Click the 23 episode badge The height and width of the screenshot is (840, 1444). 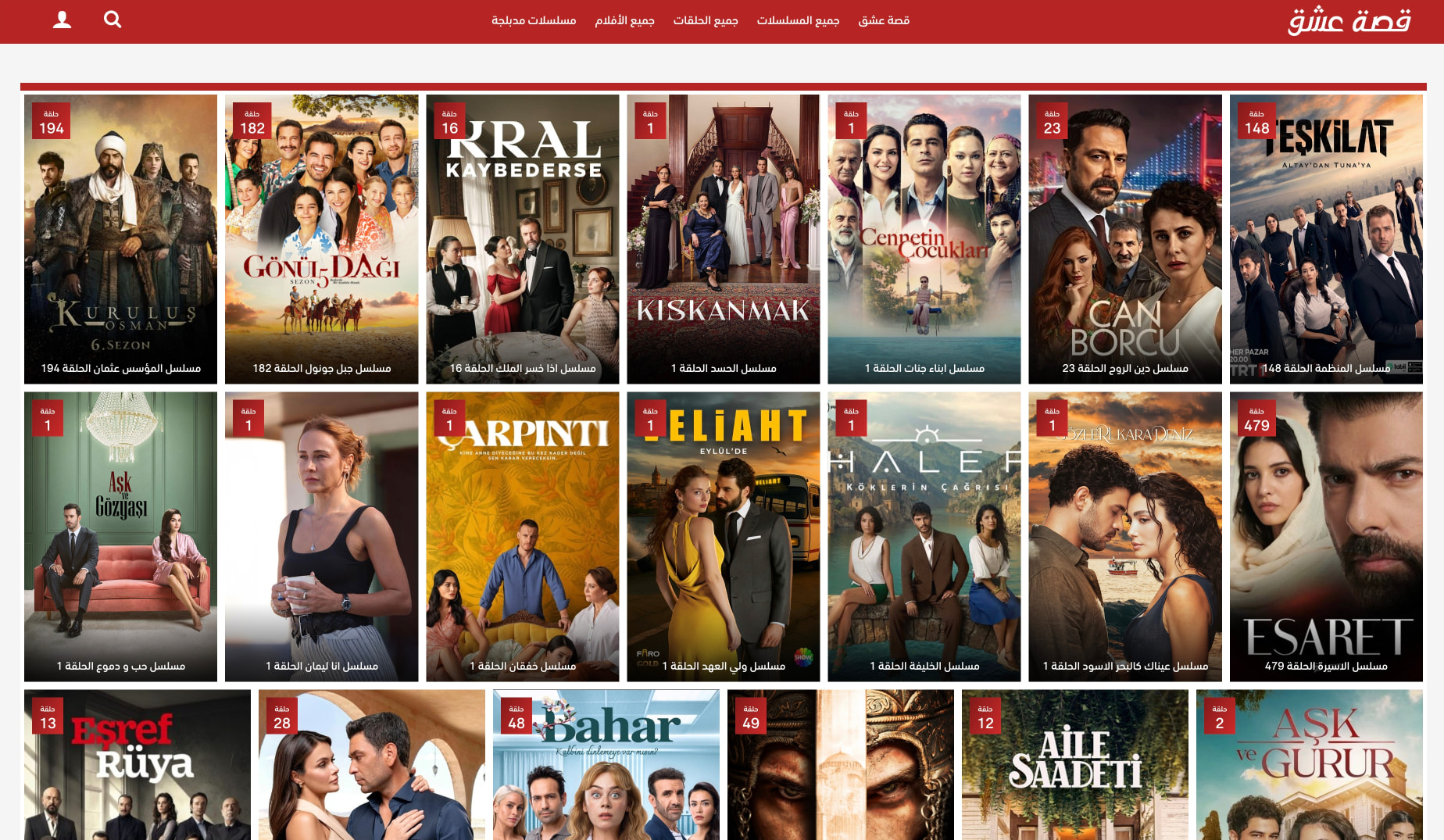1052,121
